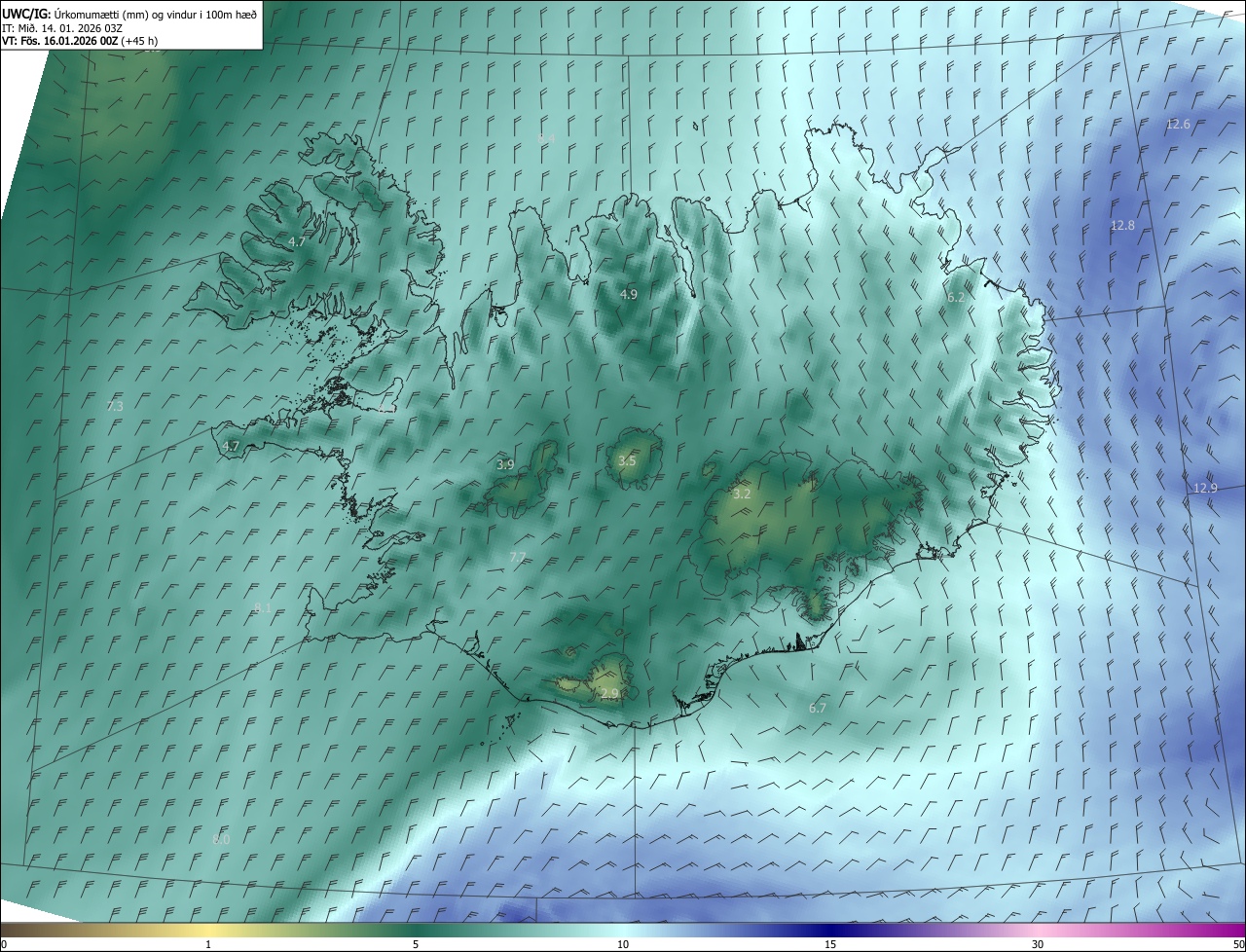Click the 7.7 value in southwest Iceland
Viewport: 1246px width, 952px height.
[x=518, y=557]
